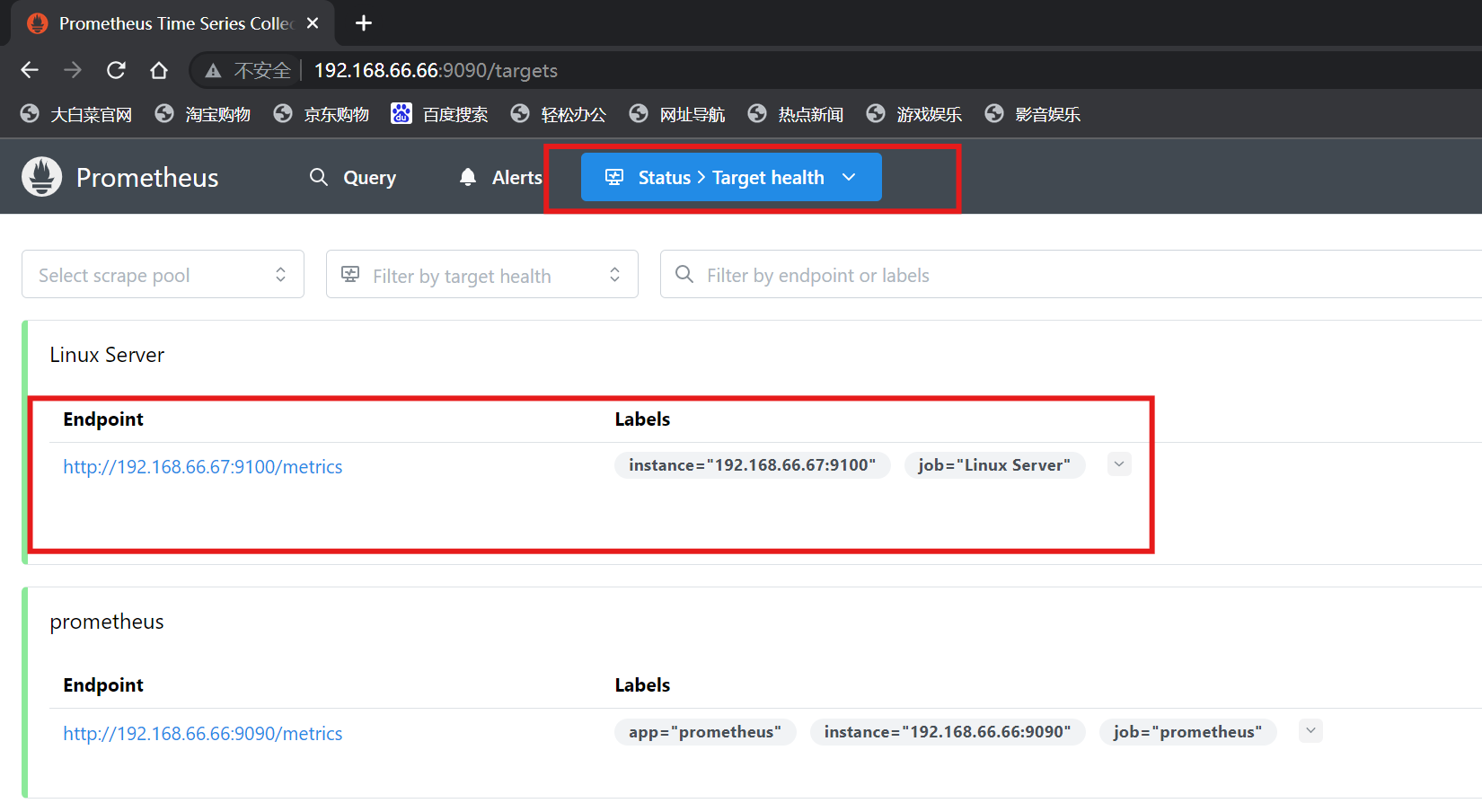This screenshot has width=1482, height=812.
Task: Go to browser home page
Action: [x=159, y=70]
